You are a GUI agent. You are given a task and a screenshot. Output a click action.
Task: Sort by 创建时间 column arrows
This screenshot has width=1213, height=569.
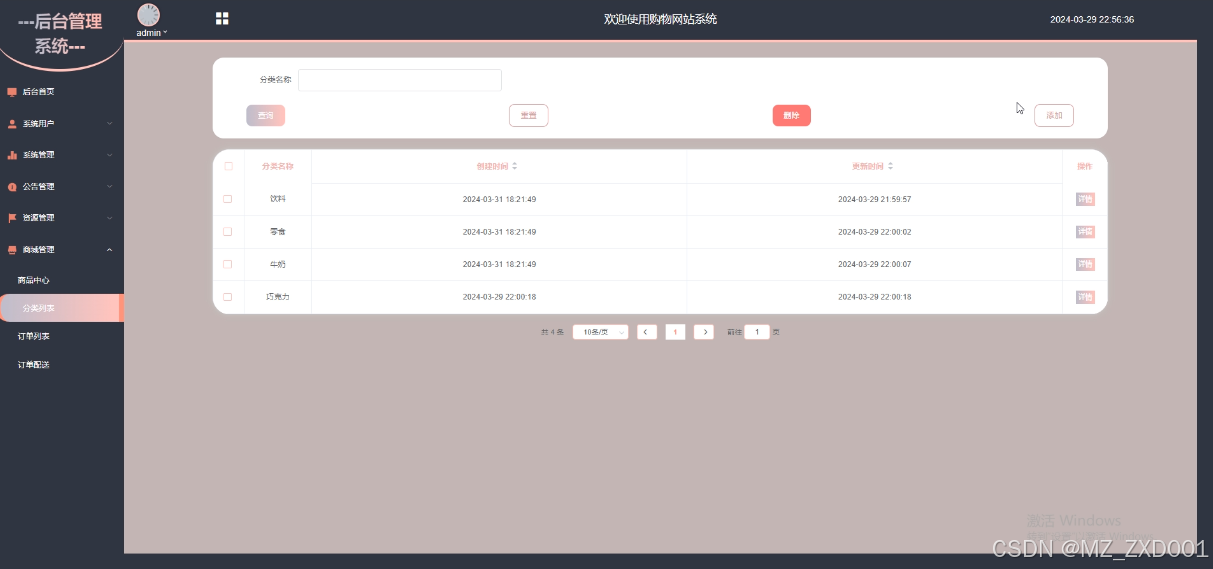pos(515,166)
